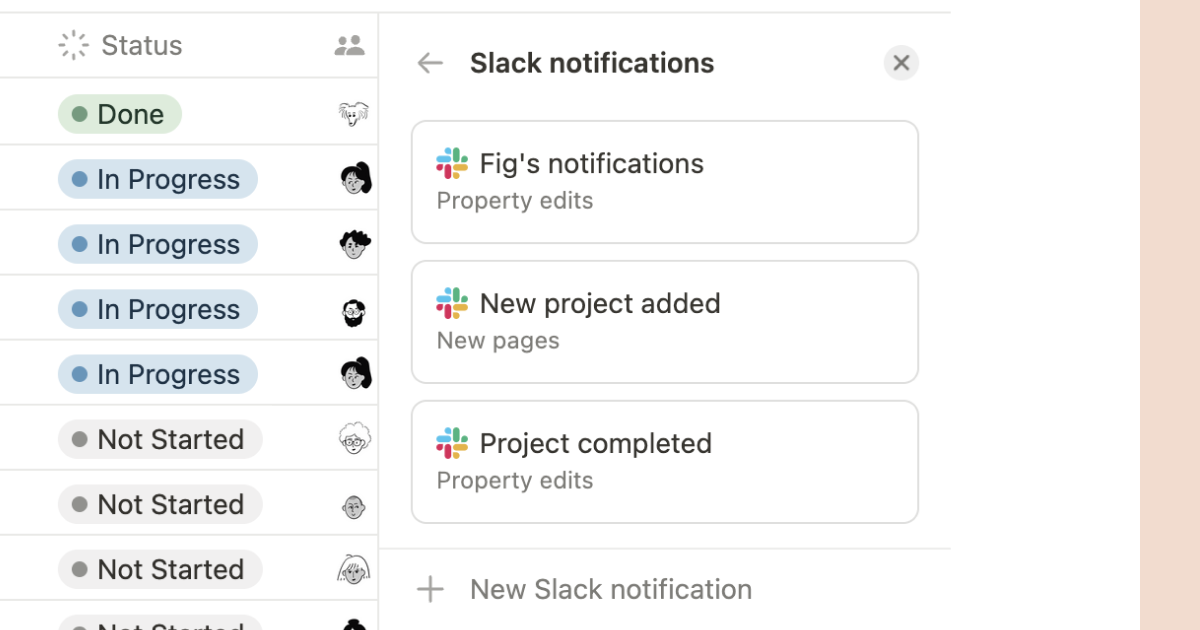Screen dimensions: 1200x630
Task: Click the Slack icon on New project added card
Action: 451,303
